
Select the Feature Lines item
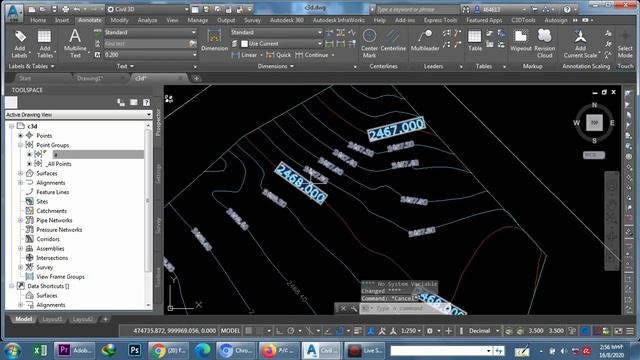pos(53,192)
